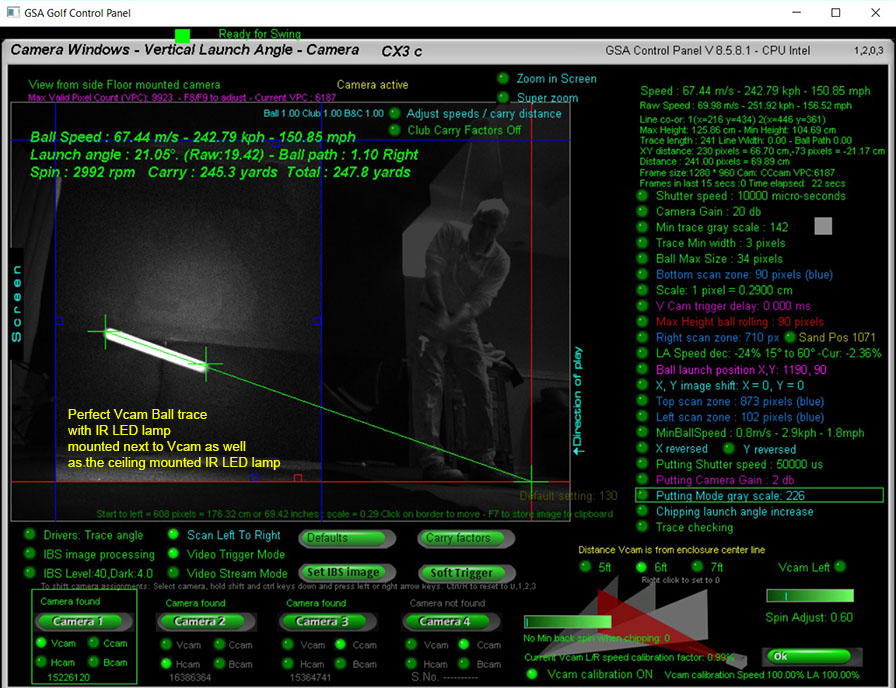Click gray color swatch beside Min trace gray scale
896x688 pixels.
click(823, 226)
